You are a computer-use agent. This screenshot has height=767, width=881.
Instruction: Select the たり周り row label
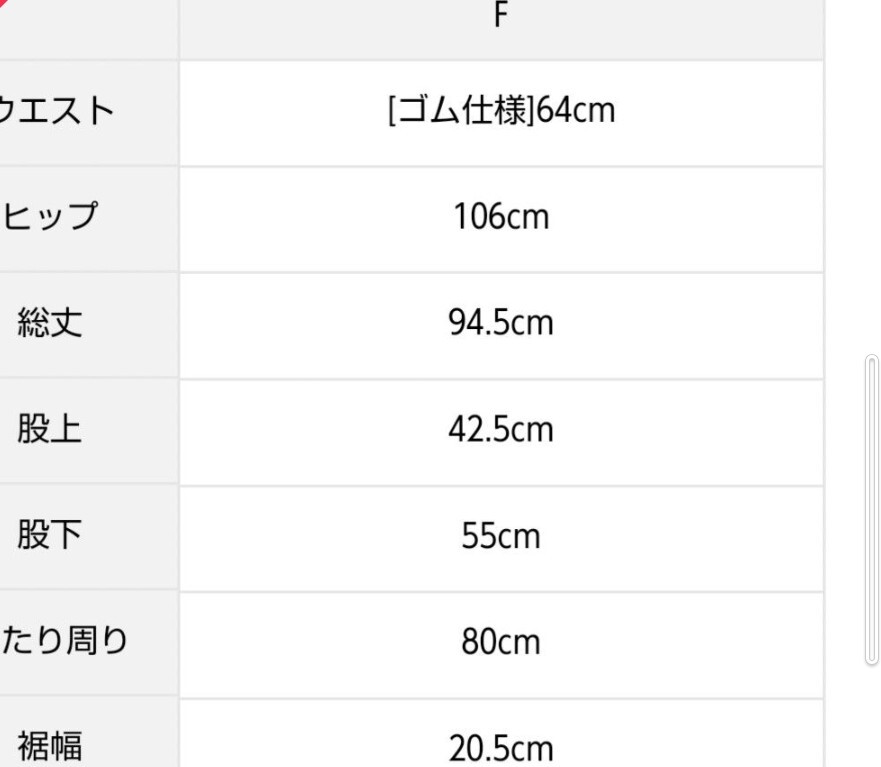(63, 641)
